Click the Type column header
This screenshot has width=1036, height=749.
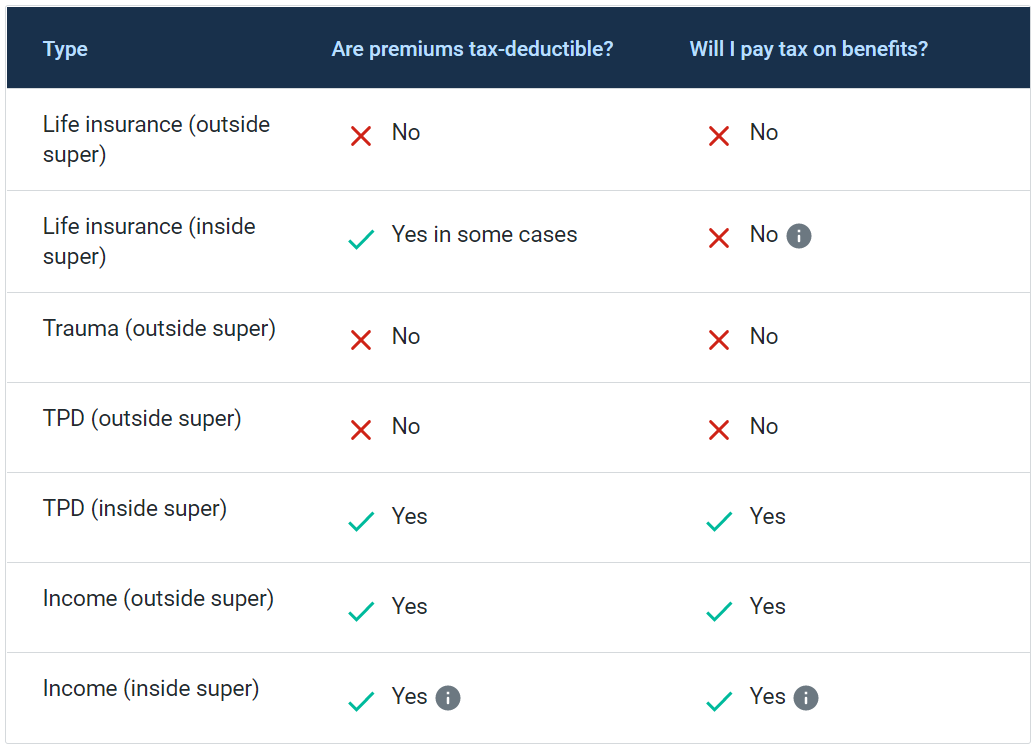click(x=65, y=49)
